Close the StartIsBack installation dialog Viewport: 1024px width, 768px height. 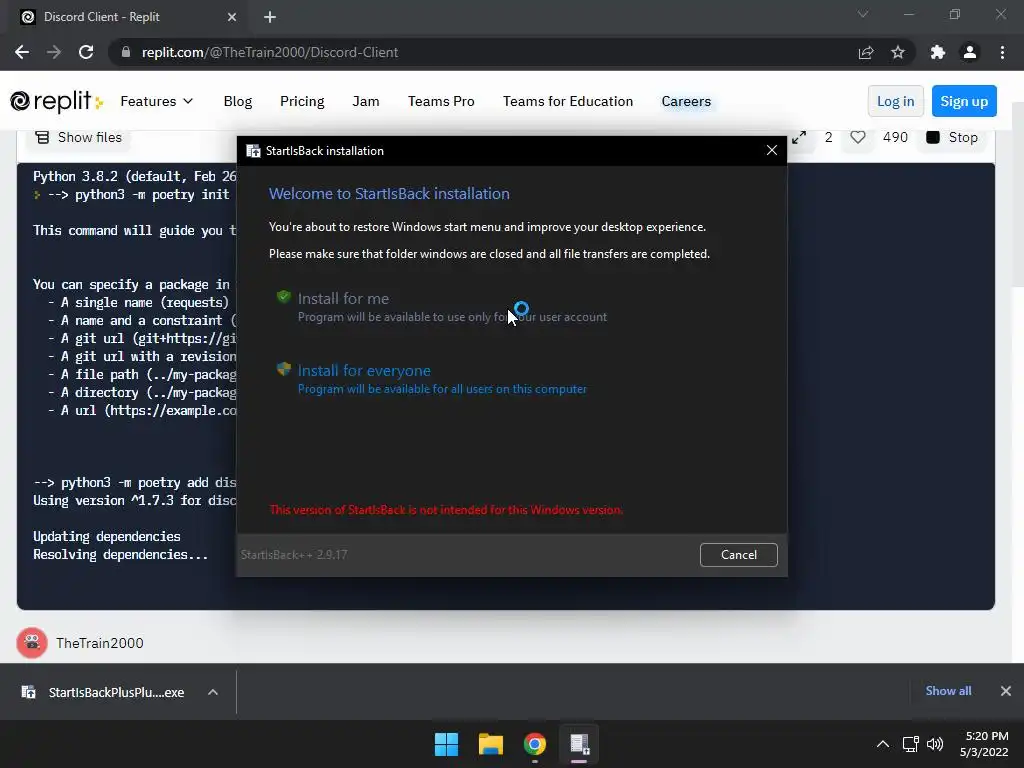tap(771, 150)
